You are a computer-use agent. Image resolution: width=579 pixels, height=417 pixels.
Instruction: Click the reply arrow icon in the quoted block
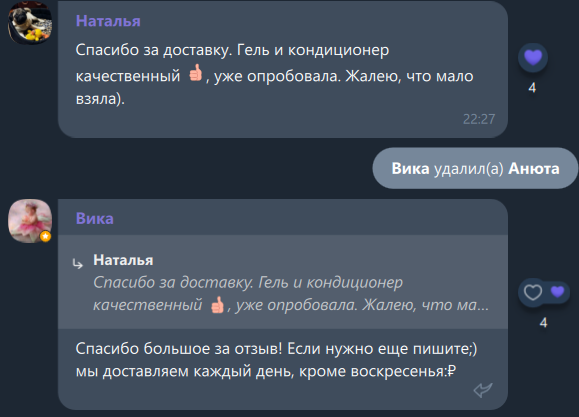78,264
